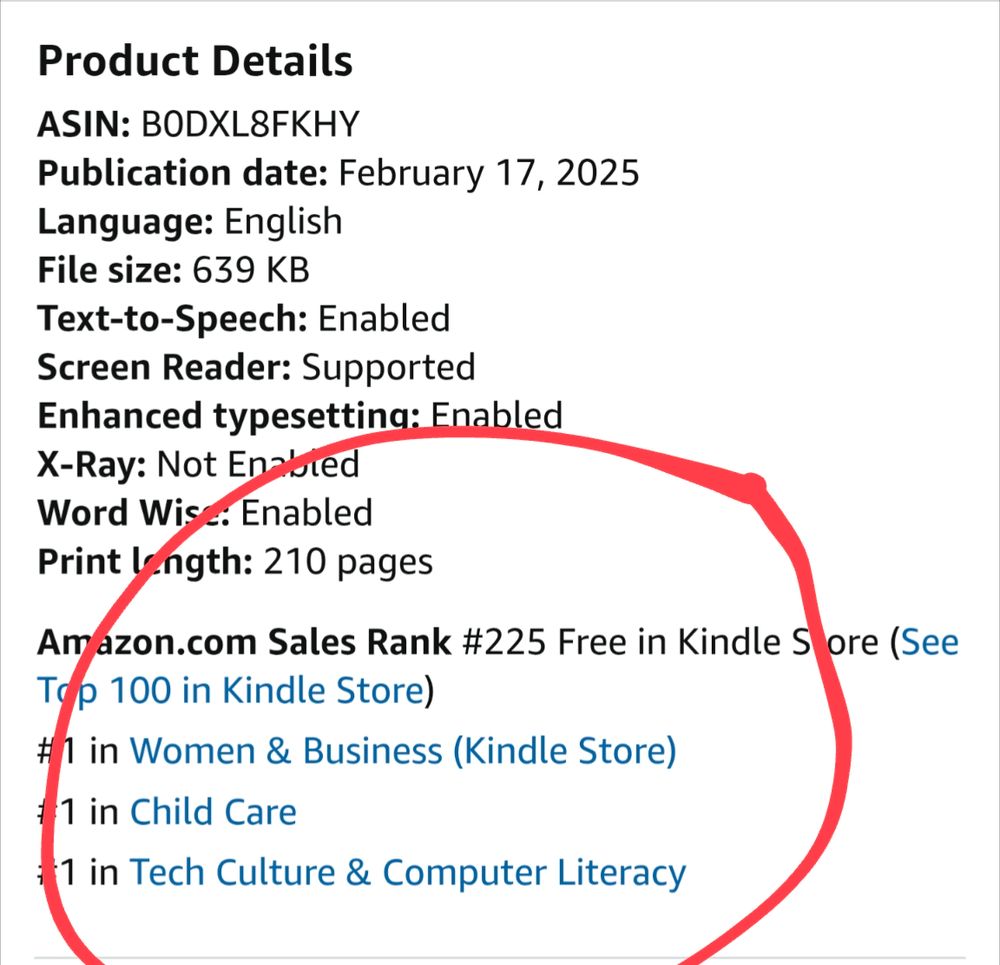Click the February 17, 2025 date
Image resolution: width=1000 pixels, height=965 pixels.
[488, 173]
